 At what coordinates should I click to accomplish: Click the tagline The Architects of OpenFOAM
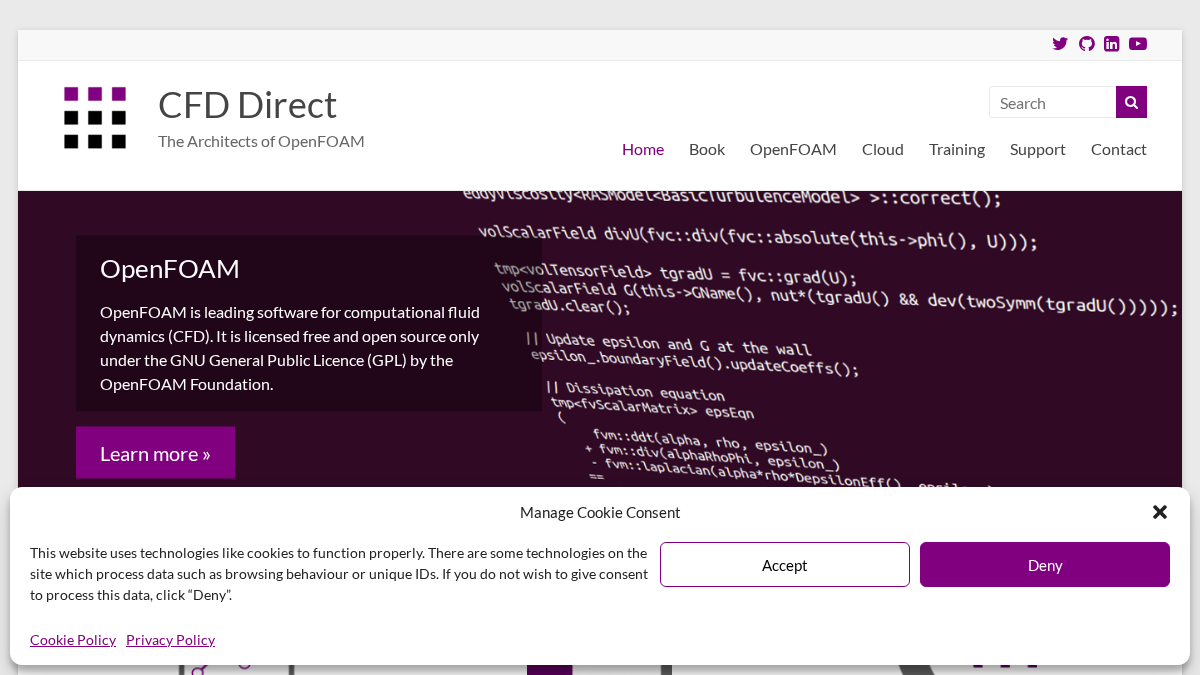[x=261, y=141]
